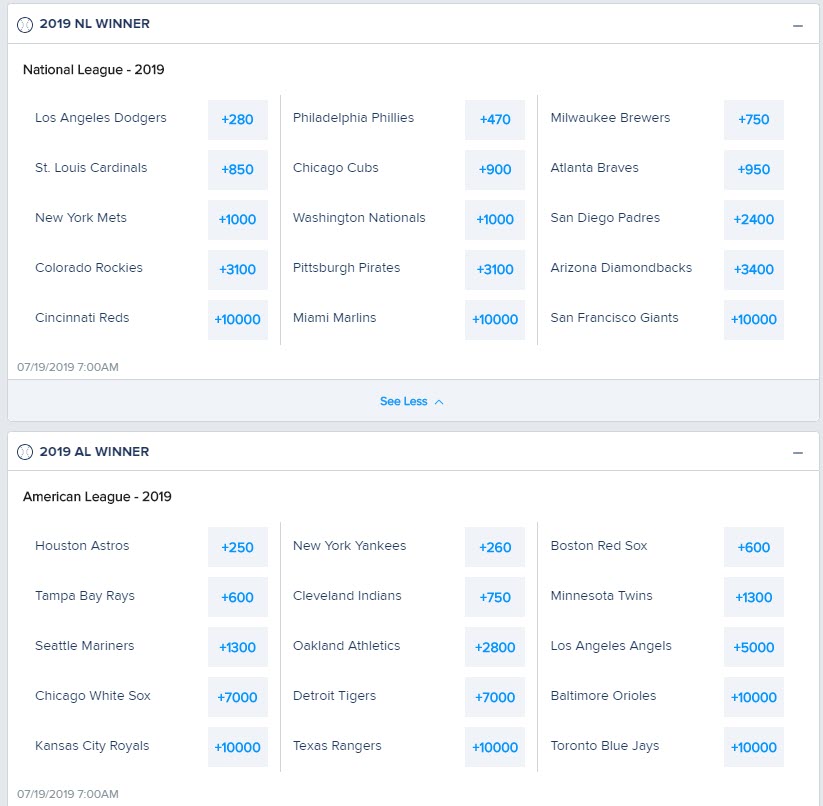Click the baseball icon beside 2019 NL Winner
Image resolution: width=823 pixels, height=806 pixels.
pos(25,25)
